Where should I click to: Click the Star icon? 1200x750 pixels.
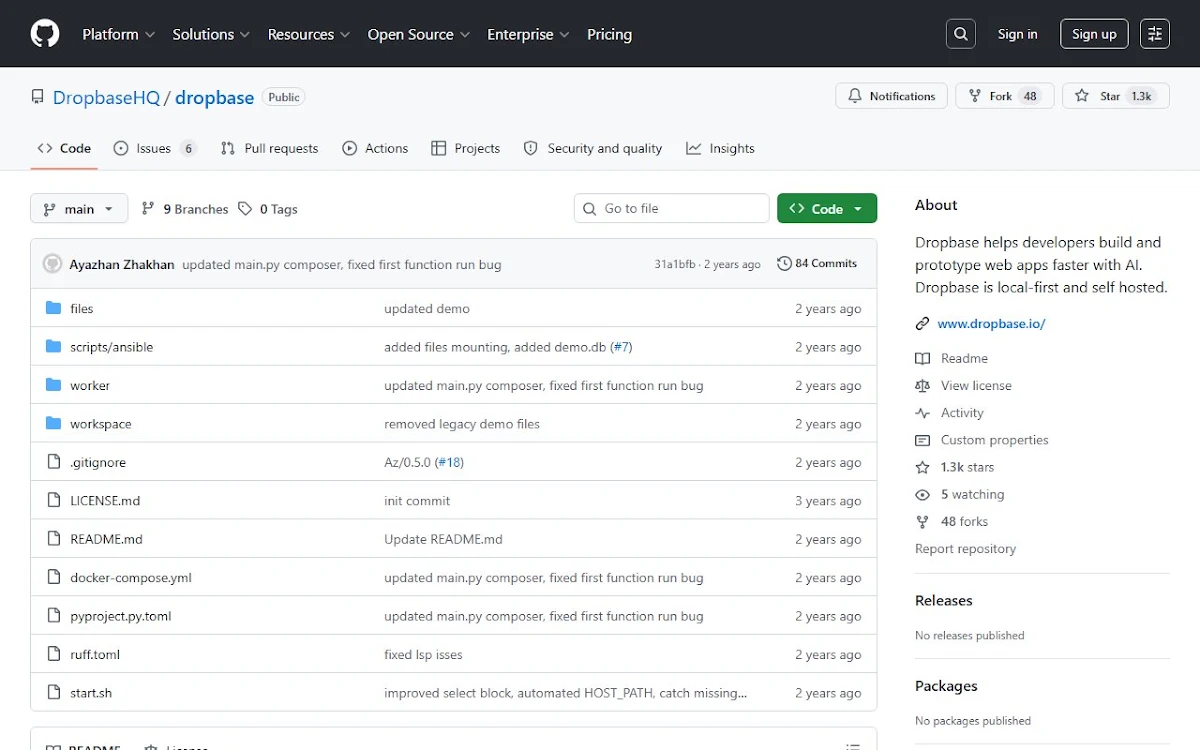coord(1082,96)
